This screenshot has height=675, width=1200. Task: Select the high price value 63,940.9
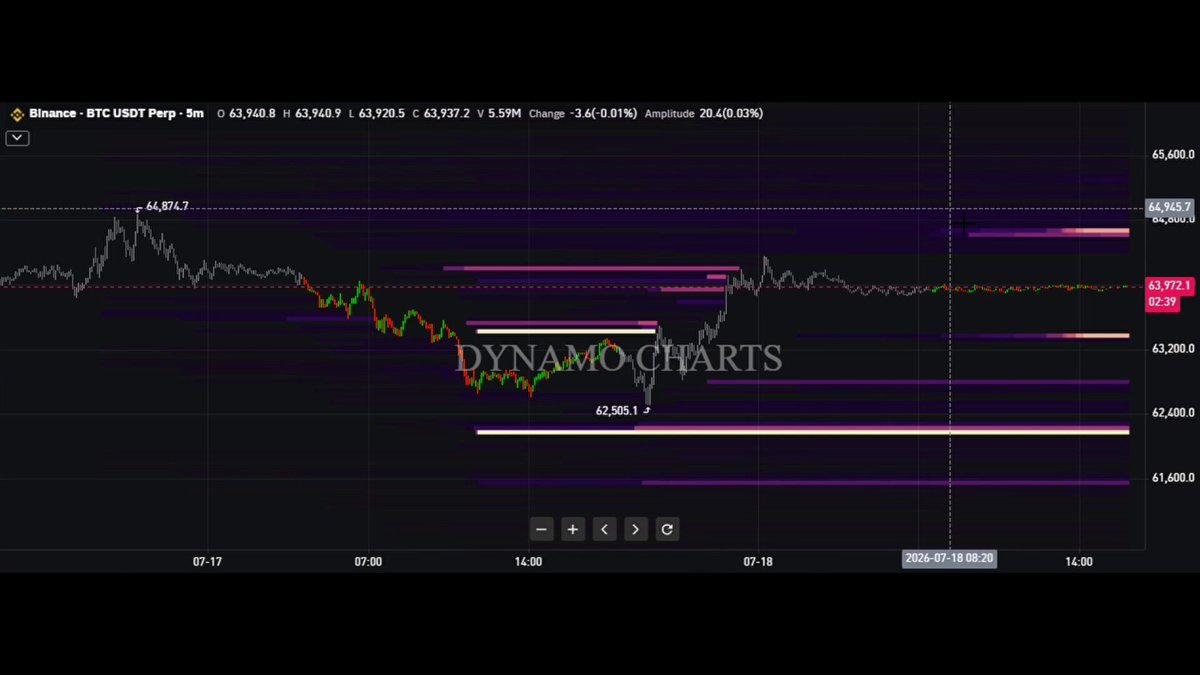317,114
